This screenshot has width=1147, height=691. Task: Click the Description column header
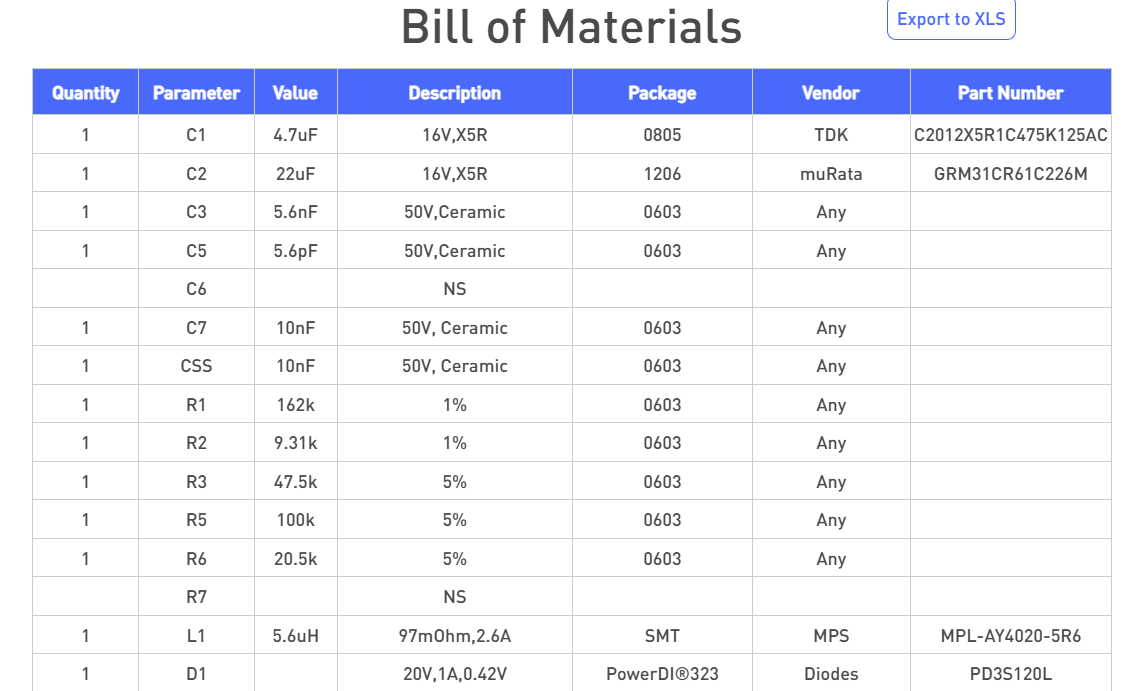(x=455, y=93)
